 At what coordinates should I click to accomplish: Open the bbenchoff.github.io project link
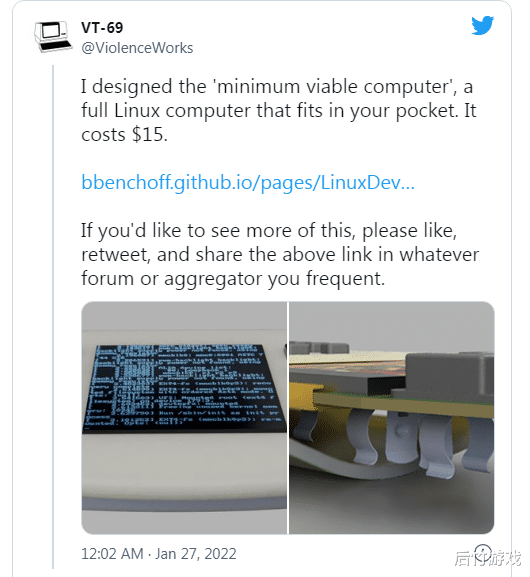click(248, 182)
